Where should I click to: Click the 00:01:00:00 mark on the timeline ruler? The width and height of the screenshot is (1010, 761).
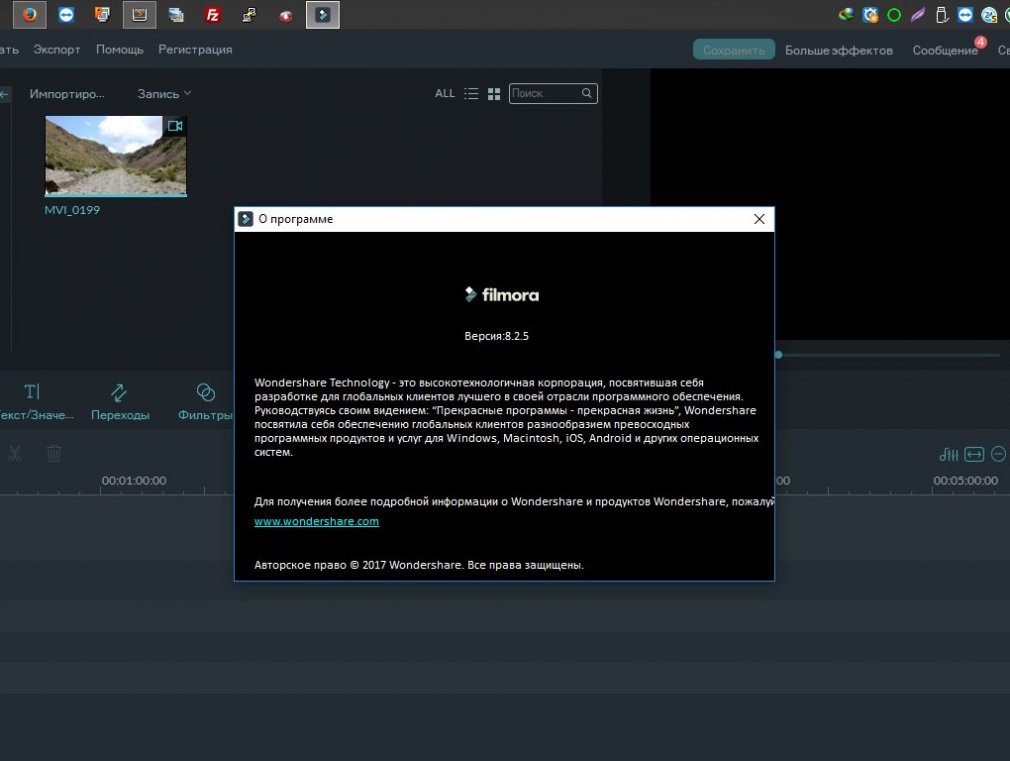pos(134,481)
